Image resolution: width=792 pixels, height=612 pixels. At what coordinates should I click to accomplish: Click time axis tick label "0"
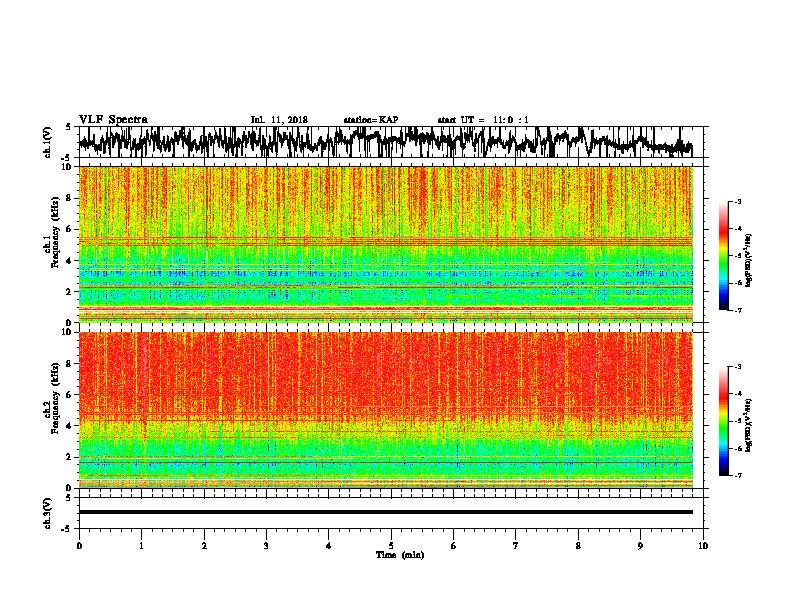79,546
